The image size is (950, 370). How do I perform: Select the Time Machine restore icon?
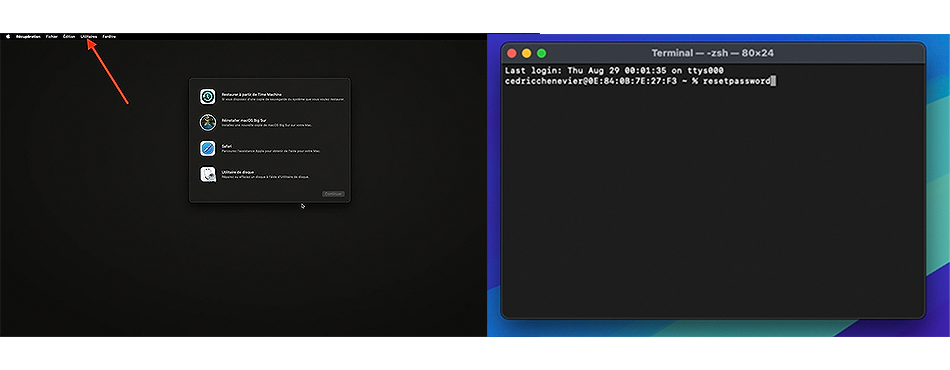(x=208, y=96)
